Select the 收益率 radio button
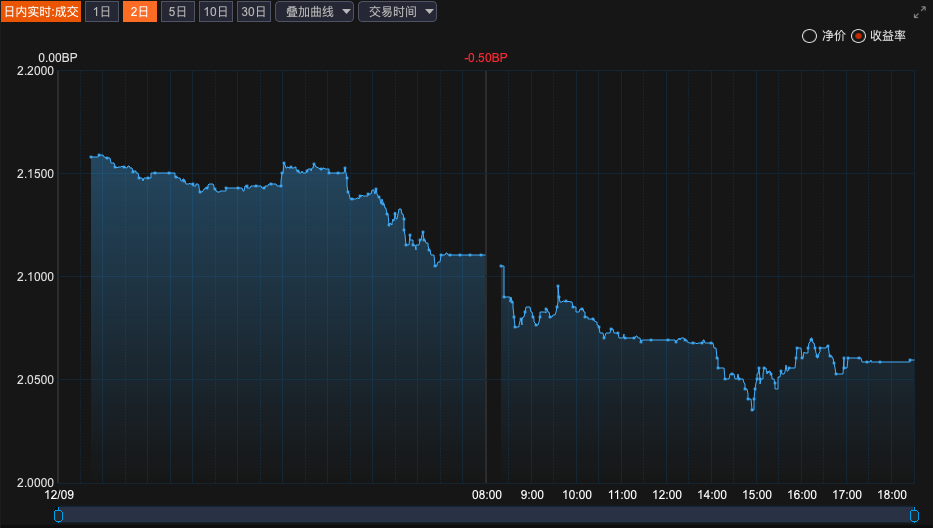The width and height of the screenshot is (933, 528). point(858,36)
